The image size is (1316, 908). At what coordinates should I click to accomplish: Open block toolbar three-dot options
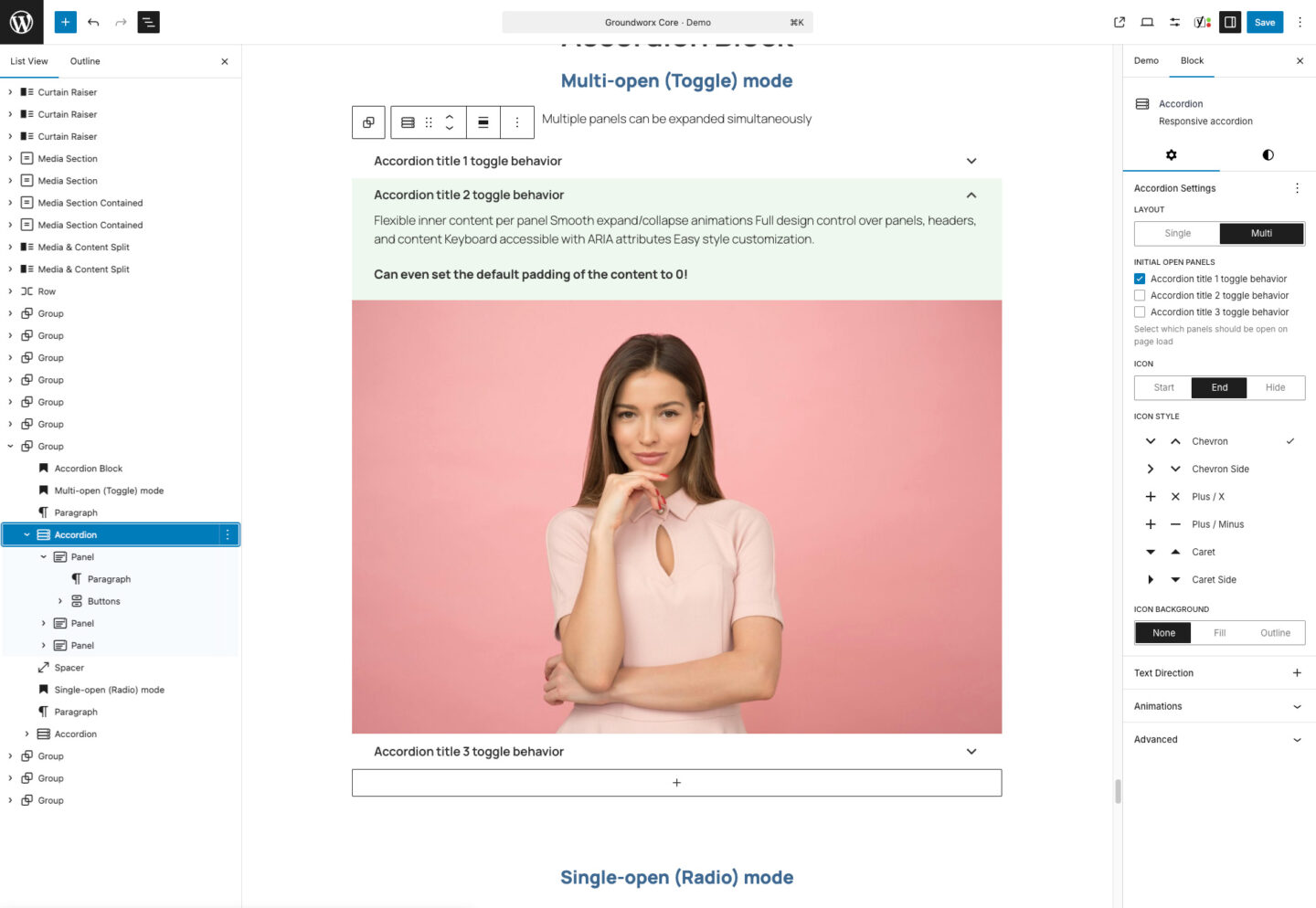point(517,122)
